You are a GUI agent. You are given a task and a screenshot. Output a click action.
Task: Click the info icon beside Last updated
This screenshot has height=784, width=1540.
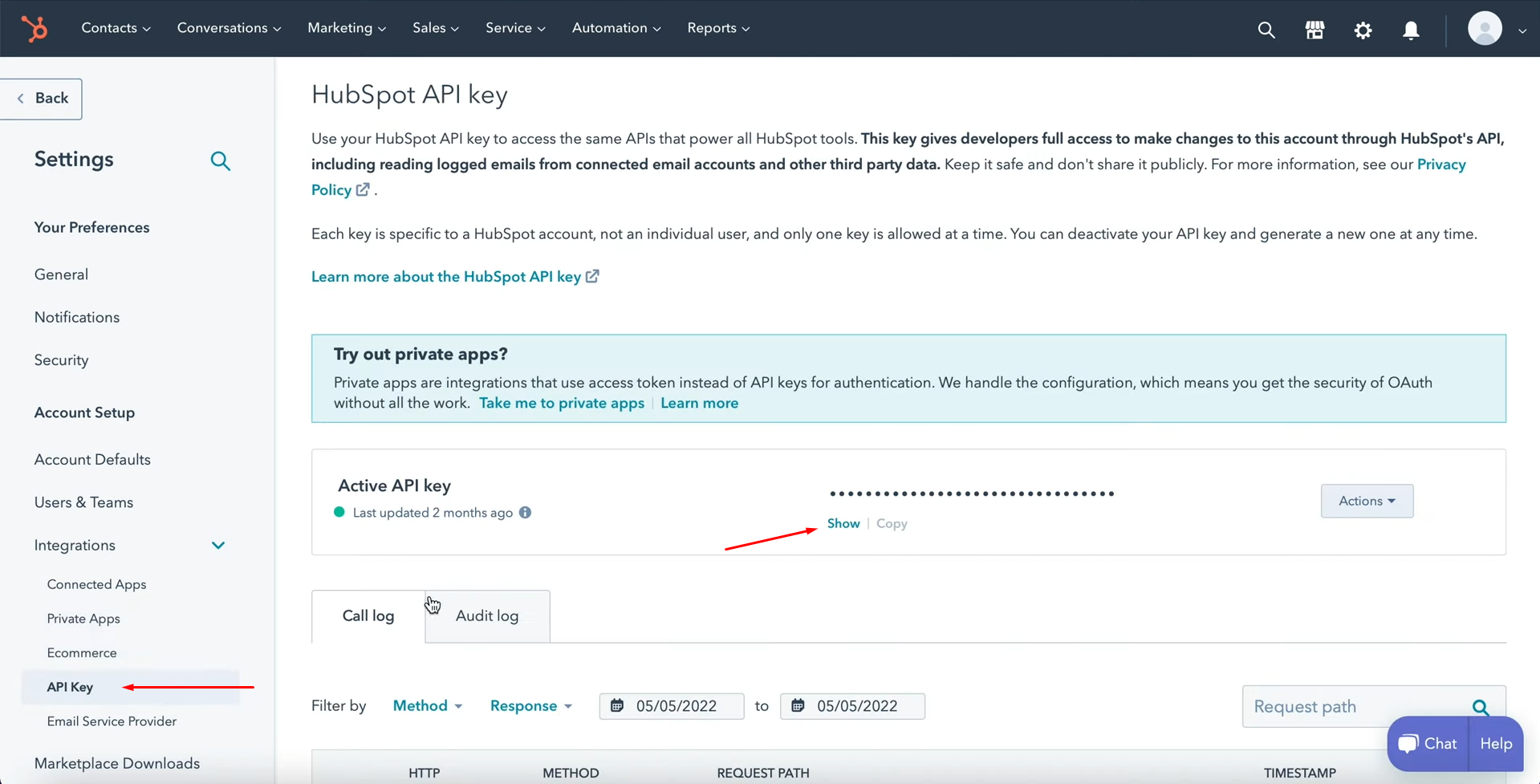[x=526, y=512]
